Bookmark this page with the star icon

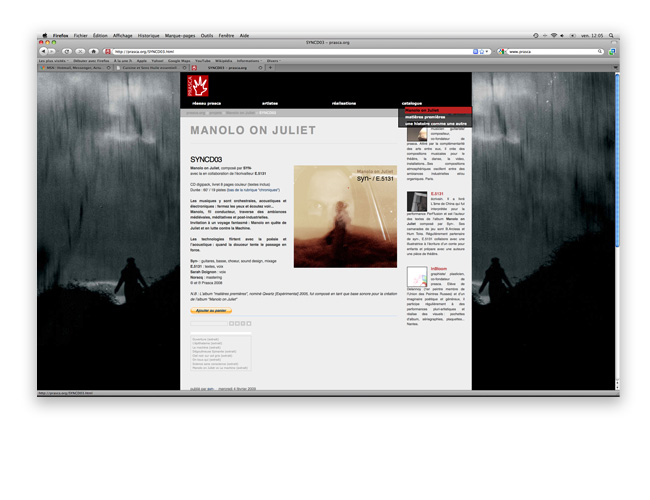(481, 52)
